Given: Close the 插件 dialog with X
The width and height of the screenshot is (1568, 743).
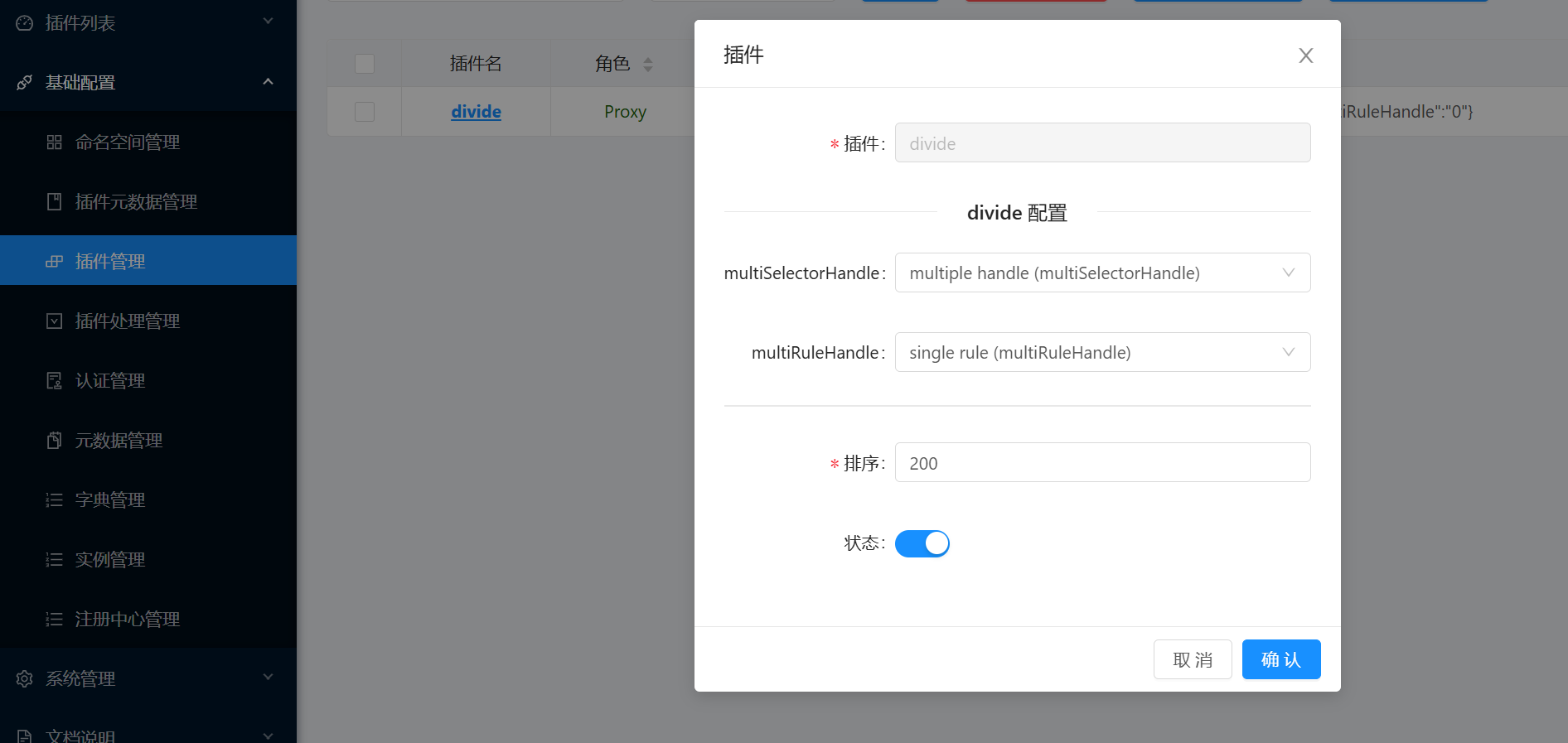Looking at the screenshot, I should coord(1305,55).
